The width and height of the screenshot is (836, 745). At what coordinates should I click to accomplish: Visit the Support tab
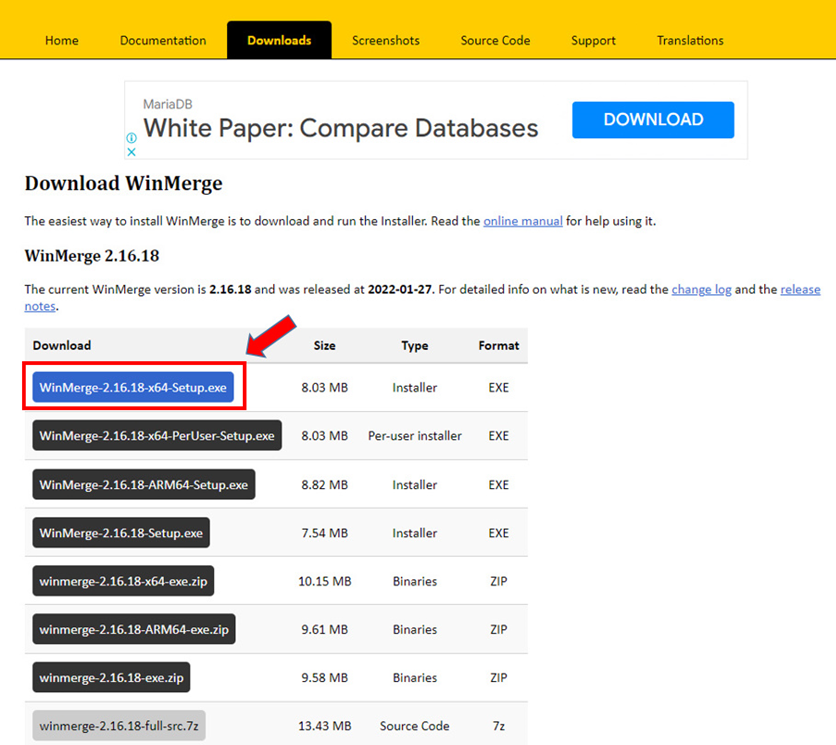593,41
